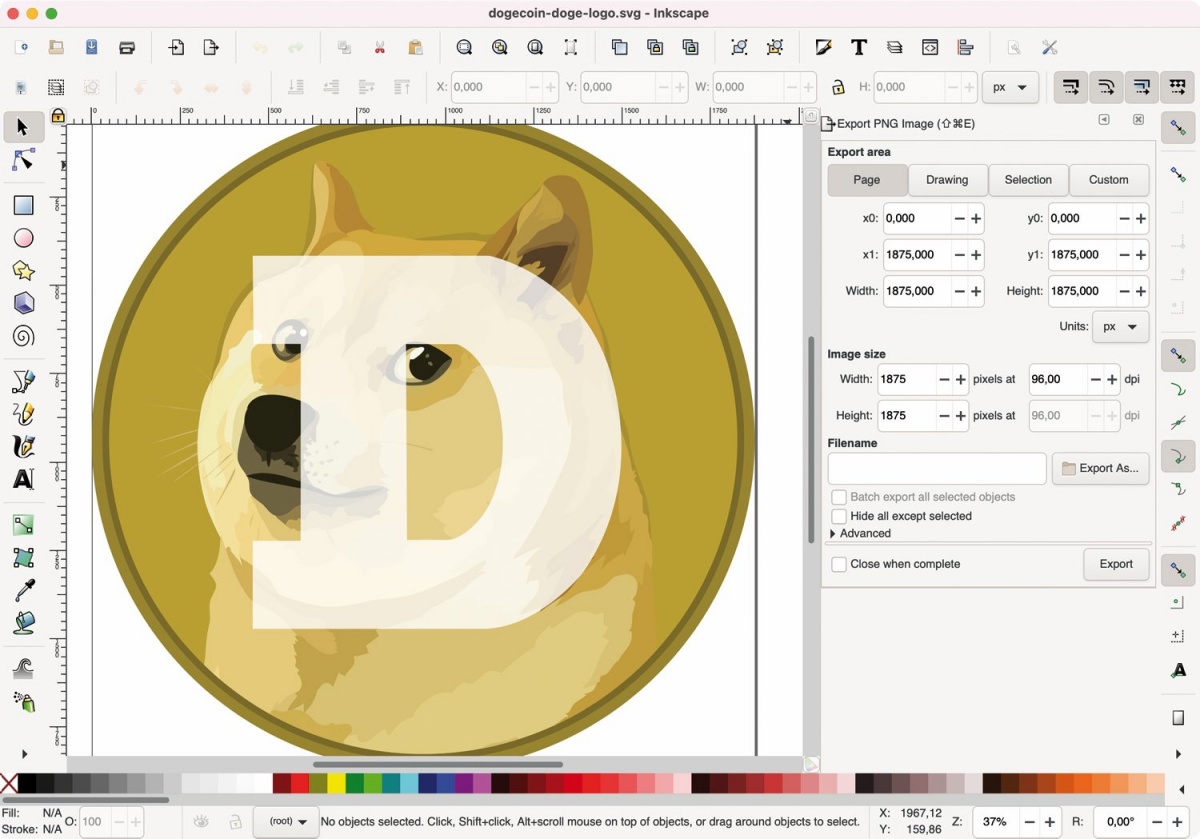Image resolution: width=1200 pixels, height=839 pixels.
Task: Collapse the Export PNG Image panel
Action: tap(1104, 120)
